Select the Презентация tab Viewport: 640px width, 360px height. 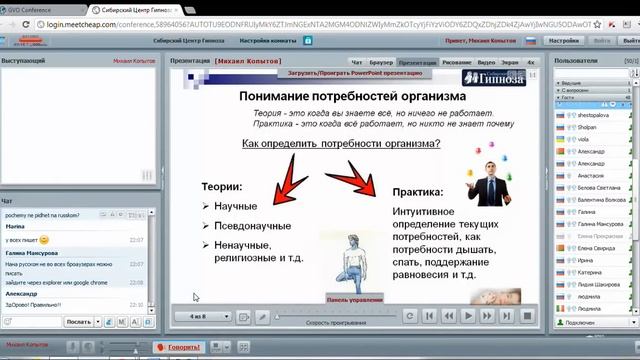click(x=417, y=62)
